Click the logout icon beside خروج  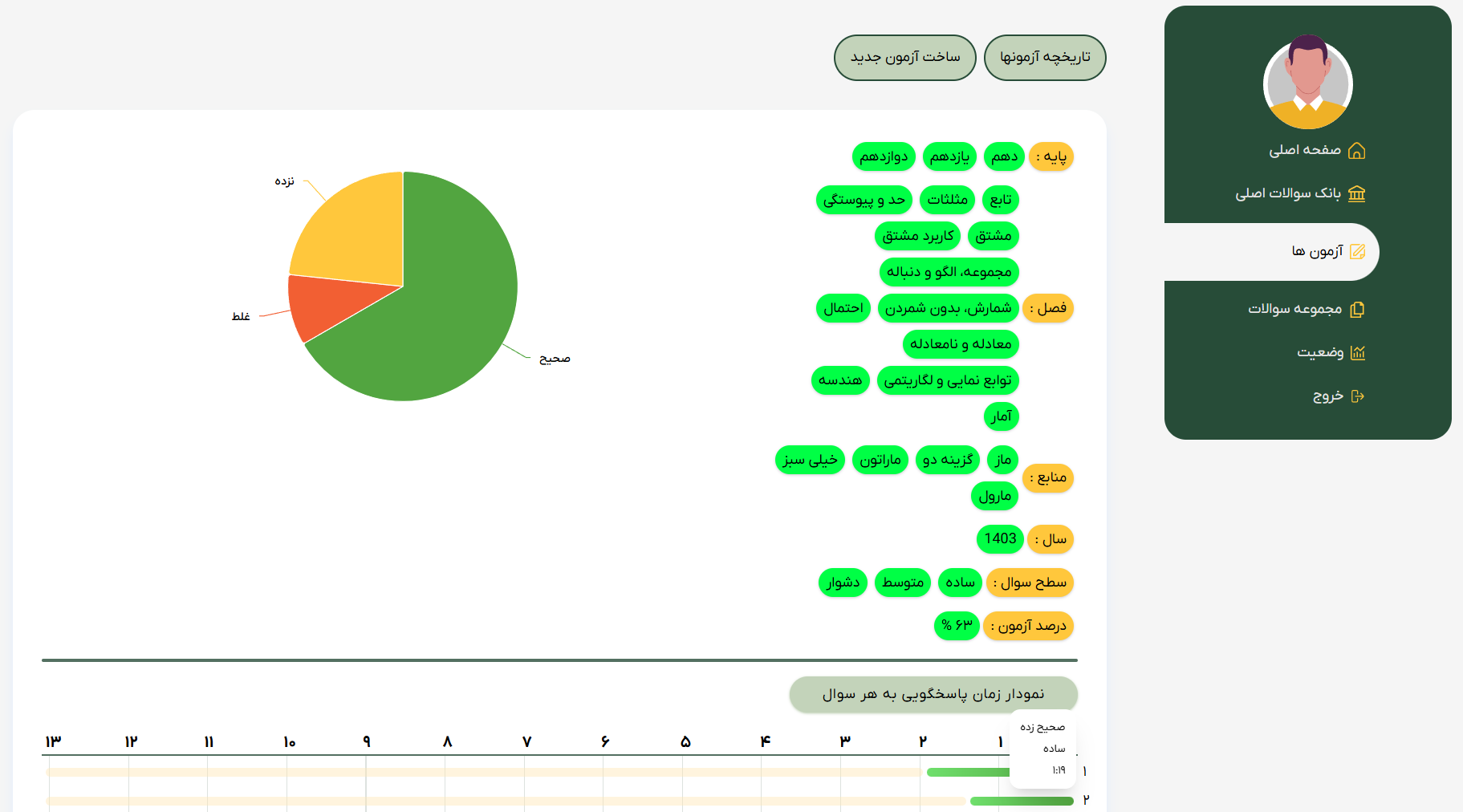click(x=1357, y=396)
